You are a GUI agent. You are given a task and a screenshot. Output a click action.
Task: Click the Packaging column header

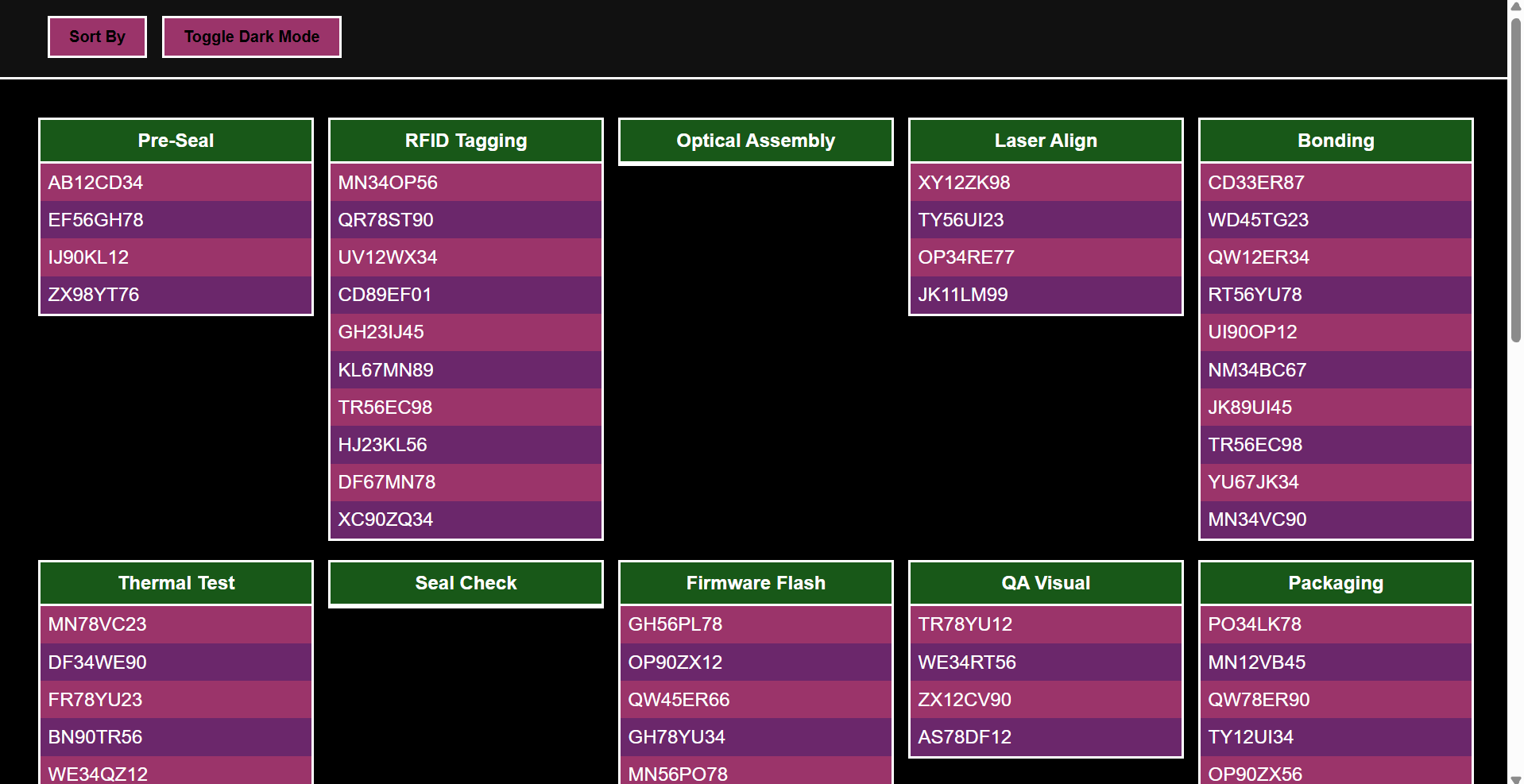(x=1336, y=583)
